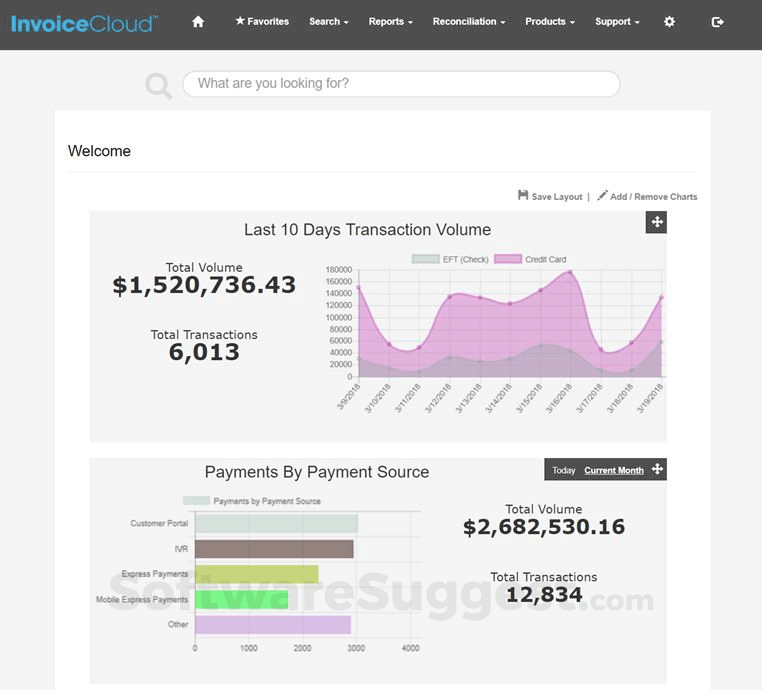Image resolution: width=762 pixels, height=690 pixels.
Task: Select the Current Month filter
Action: [613, 470]
